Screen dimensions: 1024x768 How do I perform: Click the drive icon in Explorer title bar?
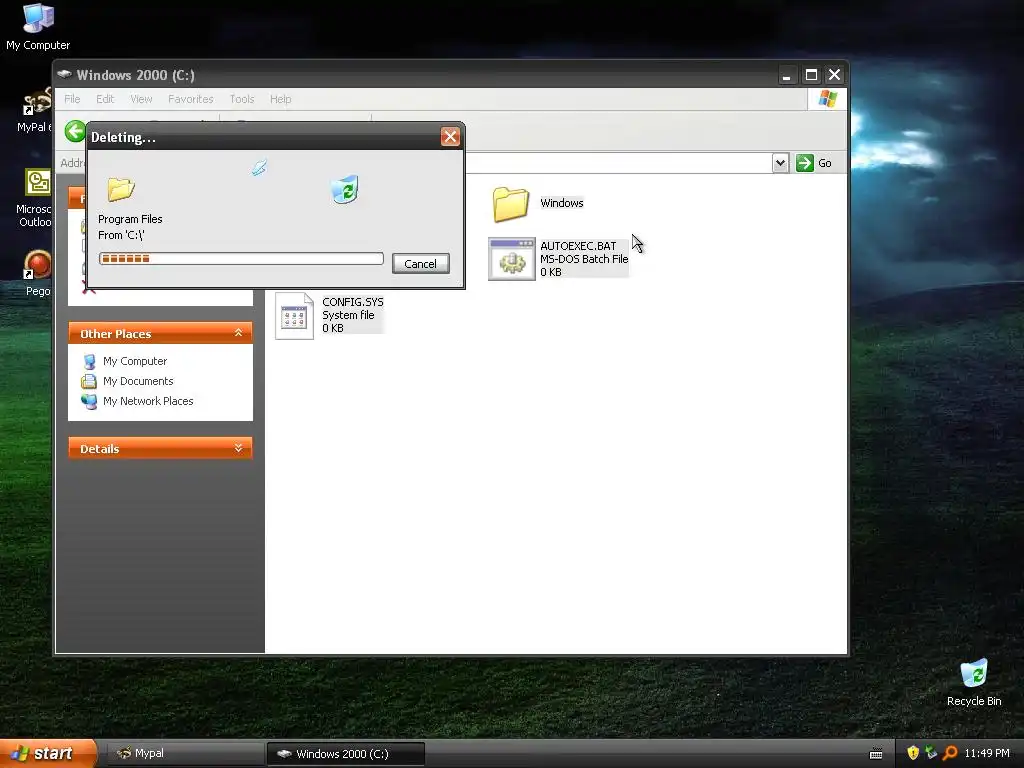tap(64, 74)
